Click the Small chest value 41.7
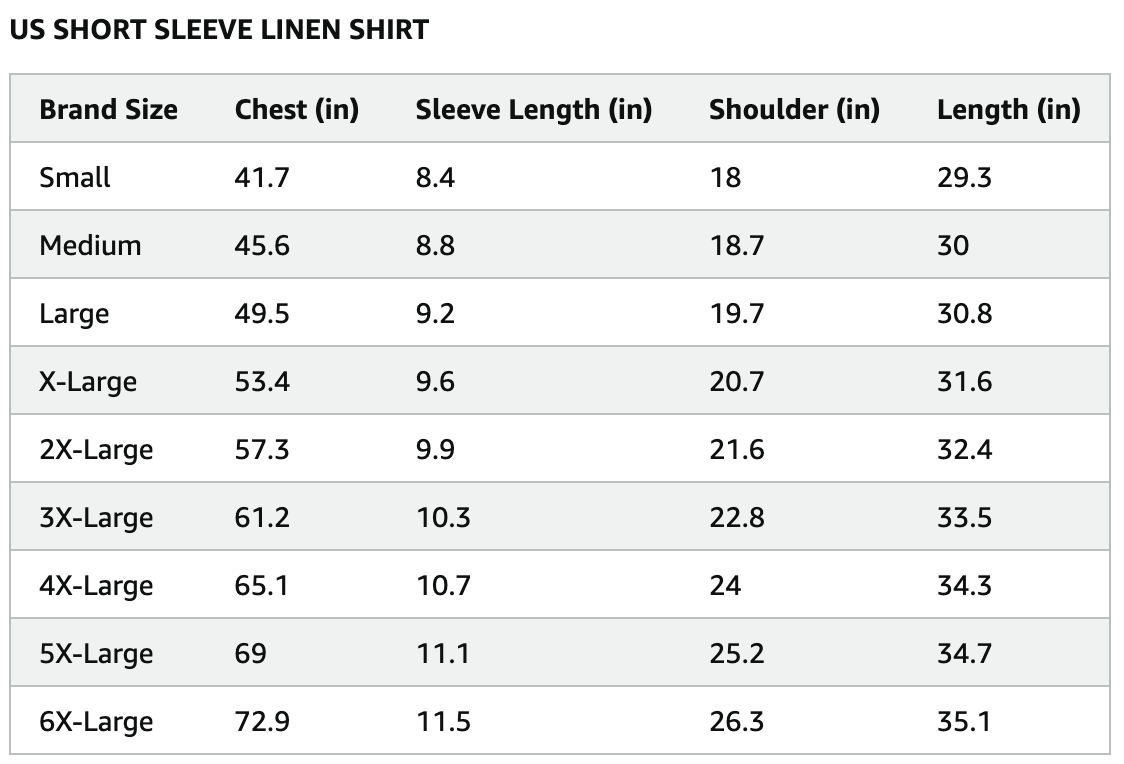Screen dimensions: 1124x764 click(x=262, y=177)
